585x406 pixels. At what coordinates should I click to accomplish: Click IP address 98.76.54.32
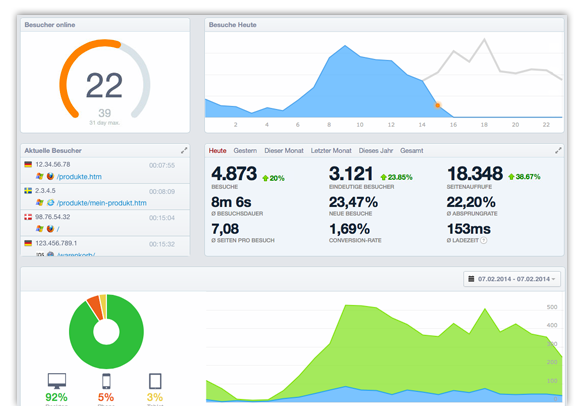53,217
